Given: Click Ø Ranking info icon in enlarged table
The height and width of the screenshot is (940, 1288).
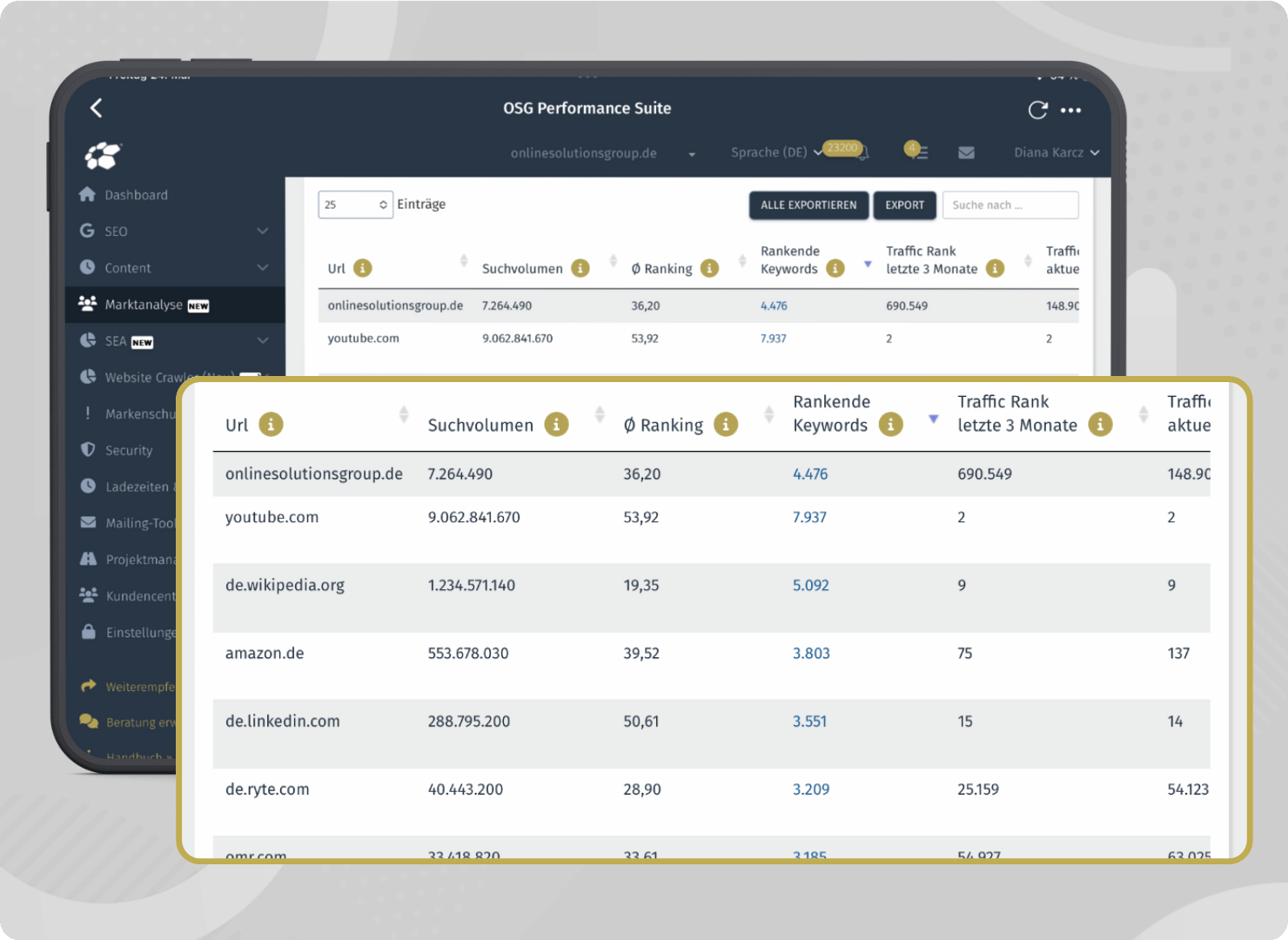Looking at the screenshot, I should click(x=726, y=424).
